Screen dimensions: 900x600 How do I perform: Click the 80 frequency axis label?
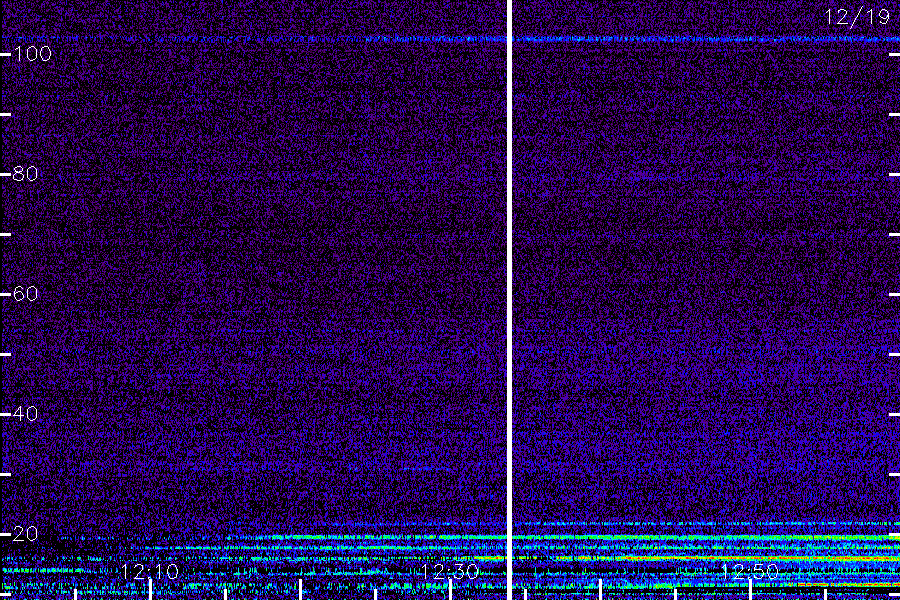pos(25,174)
